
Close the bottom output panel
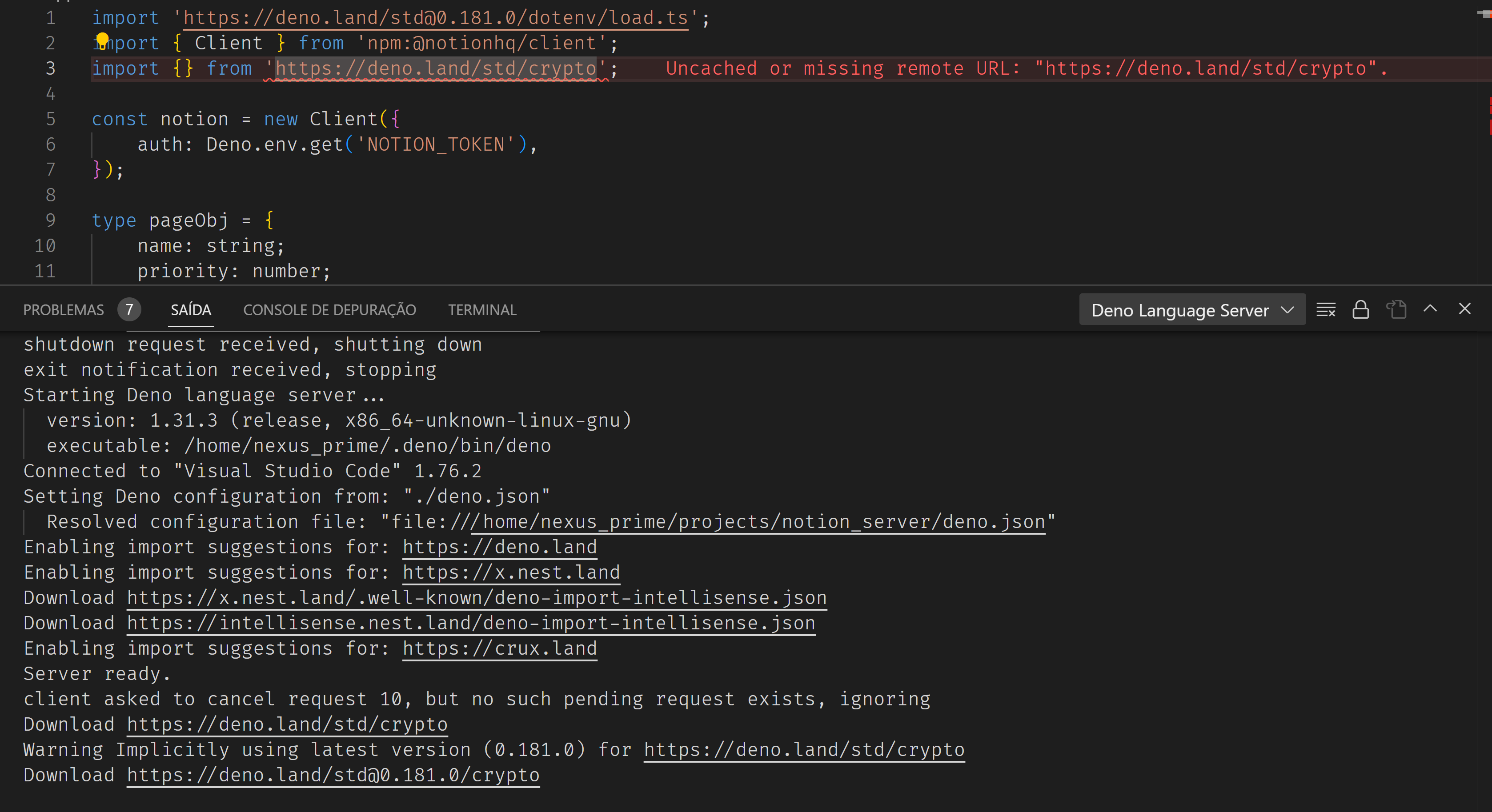pos(1464,309)
